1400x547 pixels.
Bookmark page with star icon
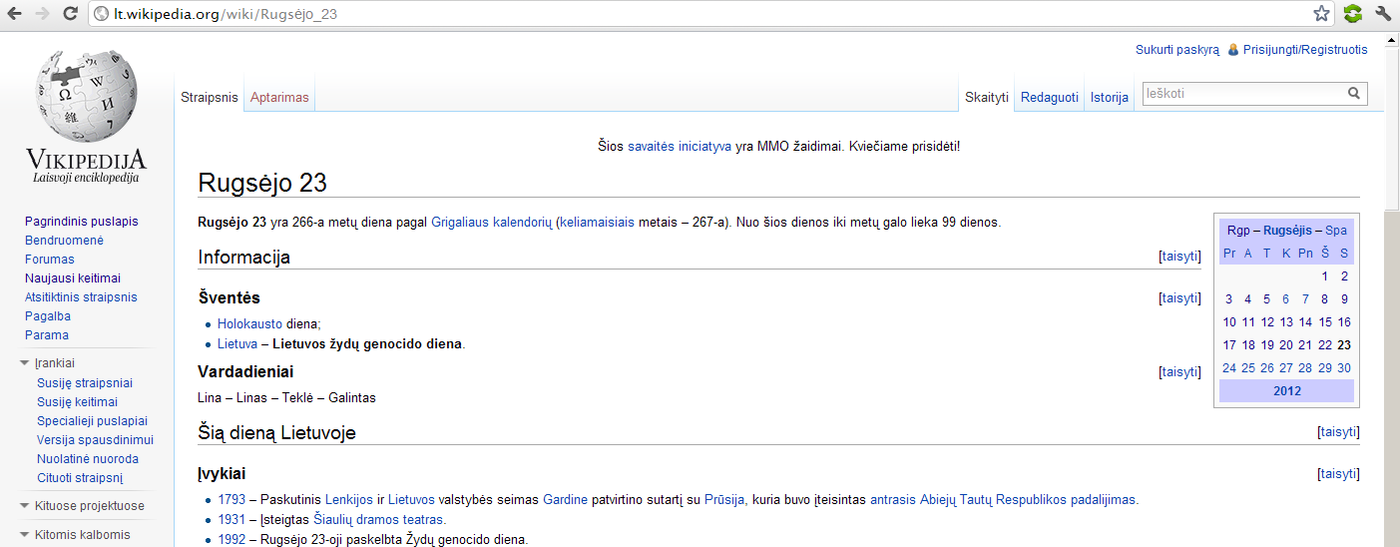point(1321,14)
